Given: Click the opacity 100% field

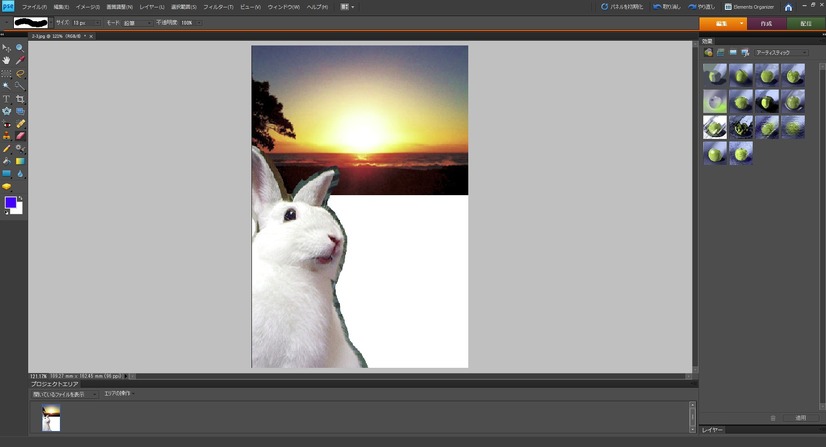Looking at the screenshot, I should [x=187, y=23].
